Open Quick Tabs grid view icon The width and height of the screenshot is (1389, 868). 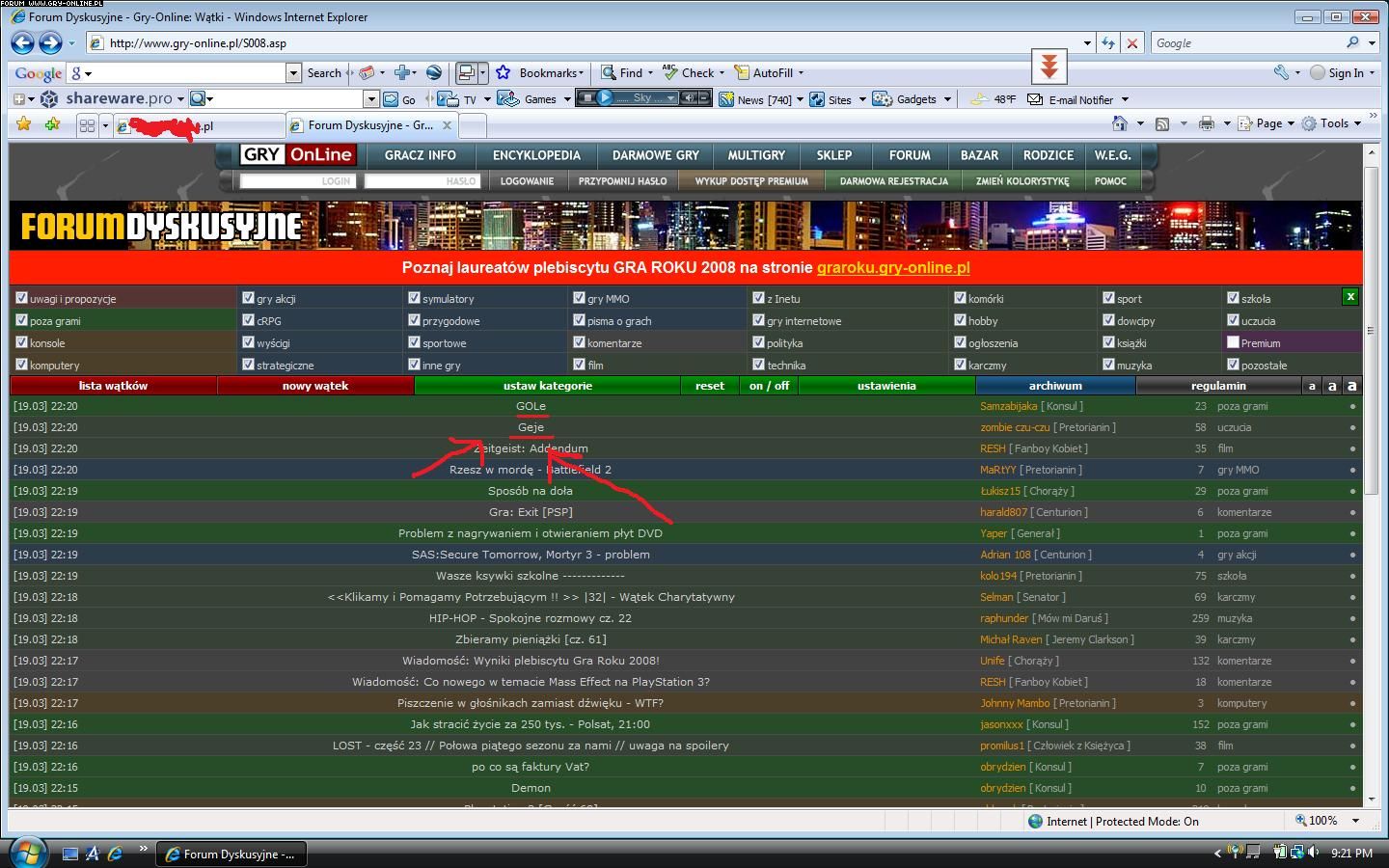point(87,125)
